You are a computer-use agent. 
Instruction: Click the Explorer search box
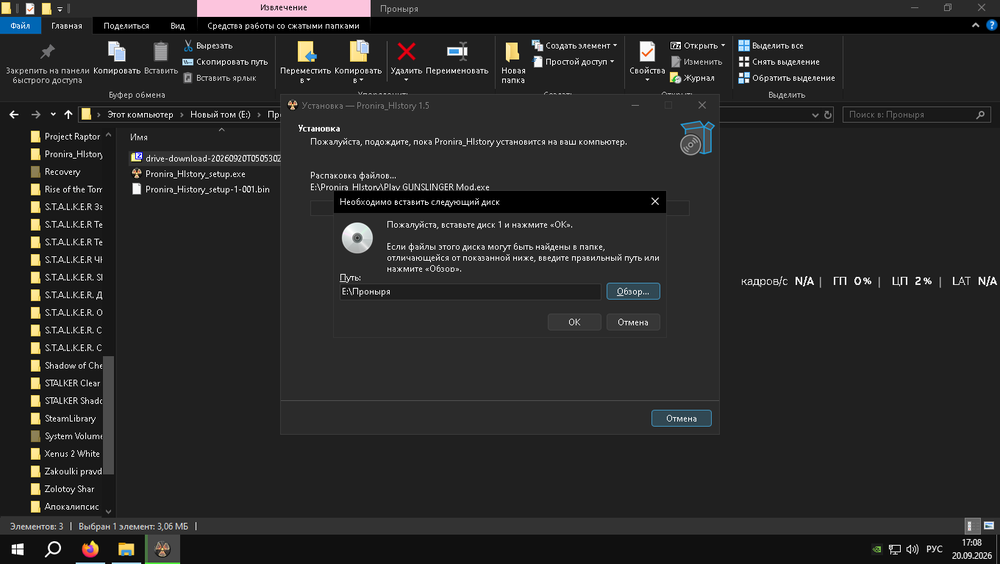pos(917,115)
